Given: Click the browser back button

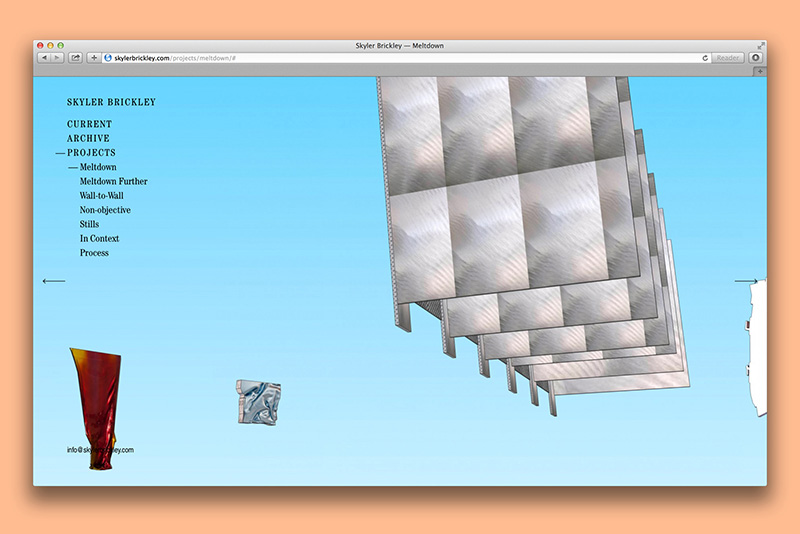Looking at the screenshot, I should click(x=43, y=58).
